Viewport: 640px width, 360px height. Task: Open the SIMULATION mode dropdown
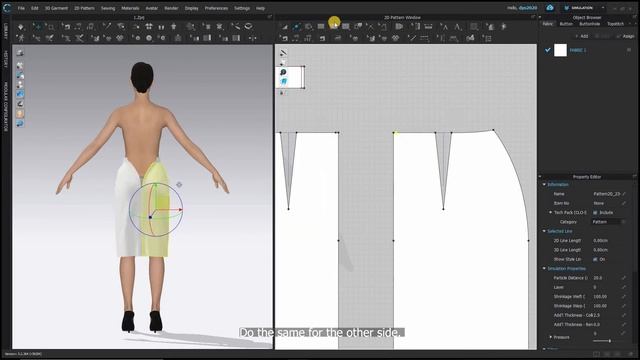(584, 8)
